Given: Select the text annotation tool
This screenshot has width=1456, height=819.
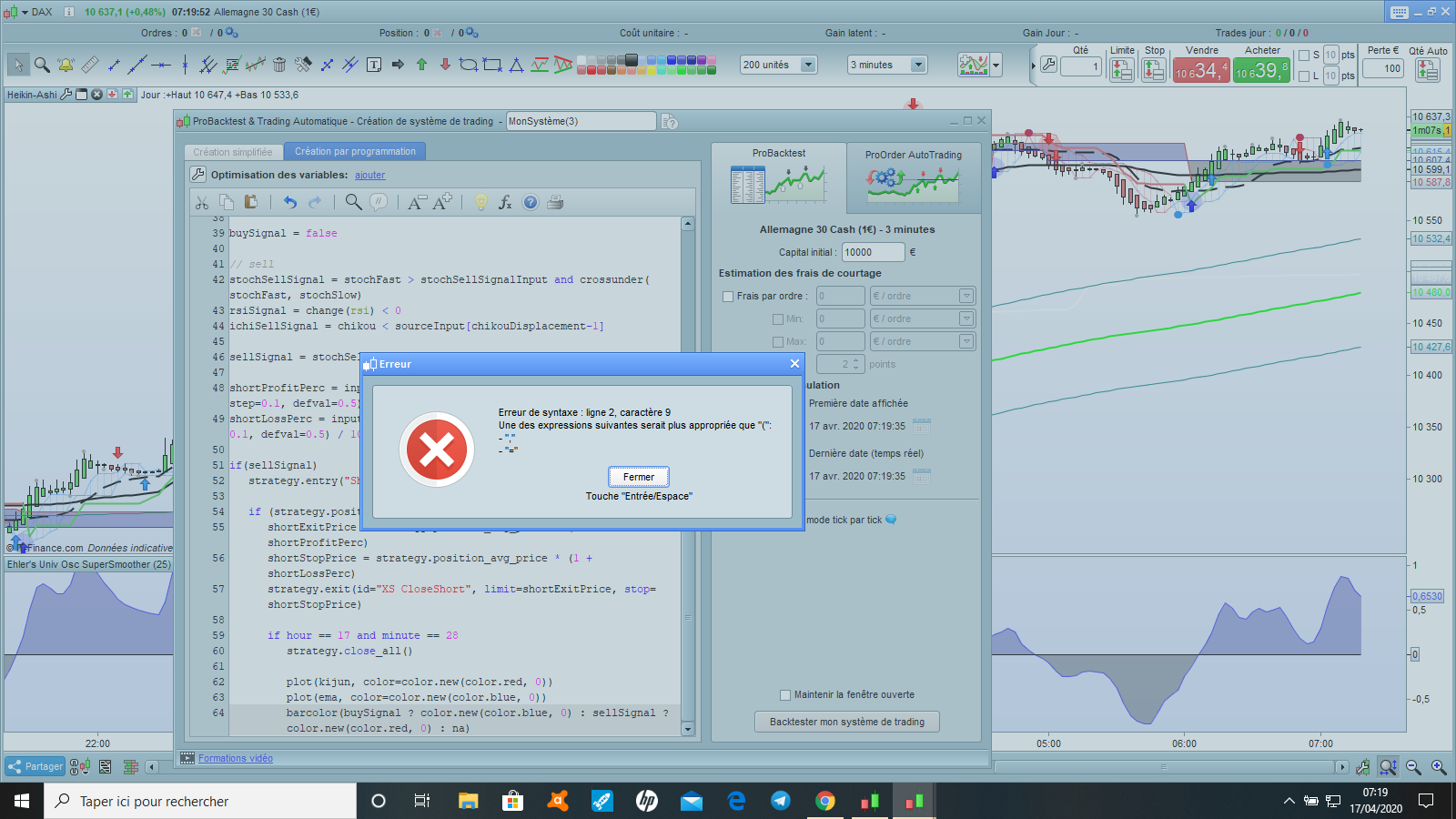Looking at the screenshot, I should click(374, 65).
